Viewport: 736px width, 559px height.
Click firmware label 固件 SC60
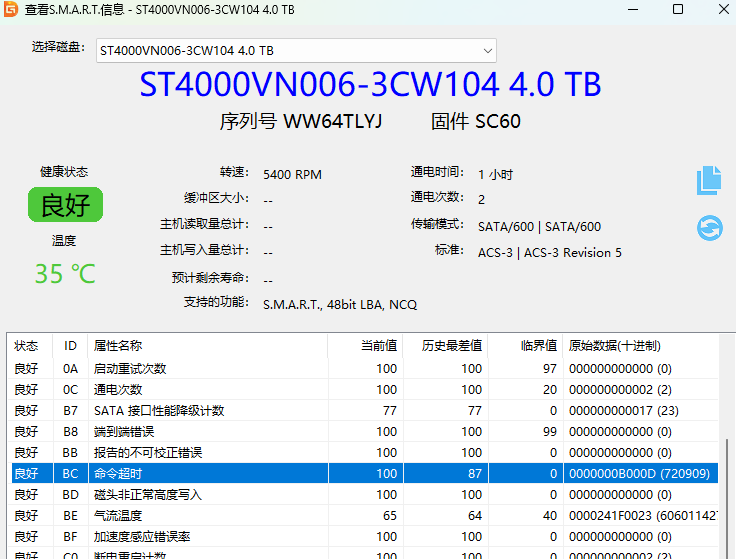(475, 121)
